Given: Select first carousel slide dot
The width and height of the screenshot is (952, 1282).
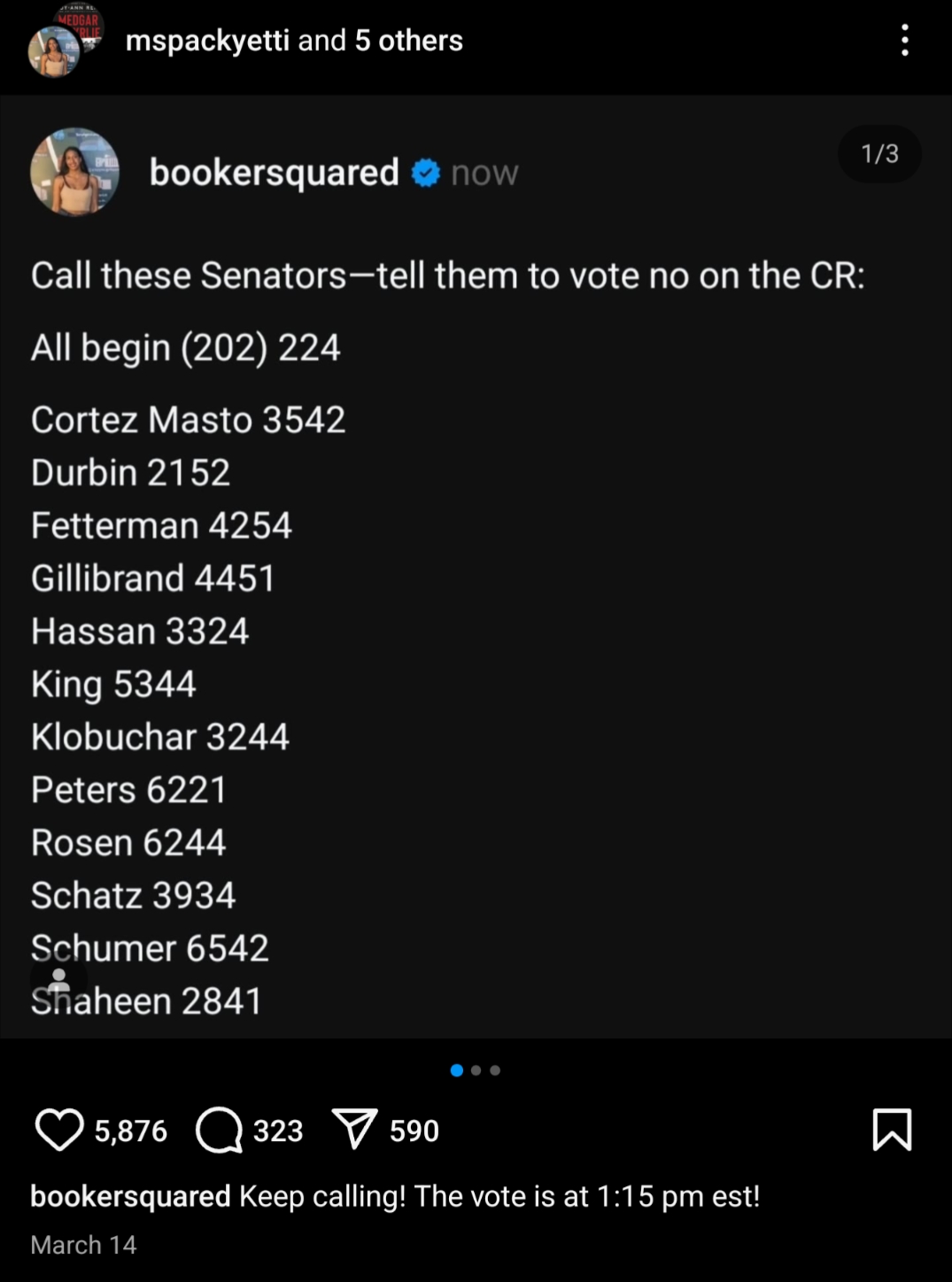Looking at the screenshot, I should (457, 1070).
